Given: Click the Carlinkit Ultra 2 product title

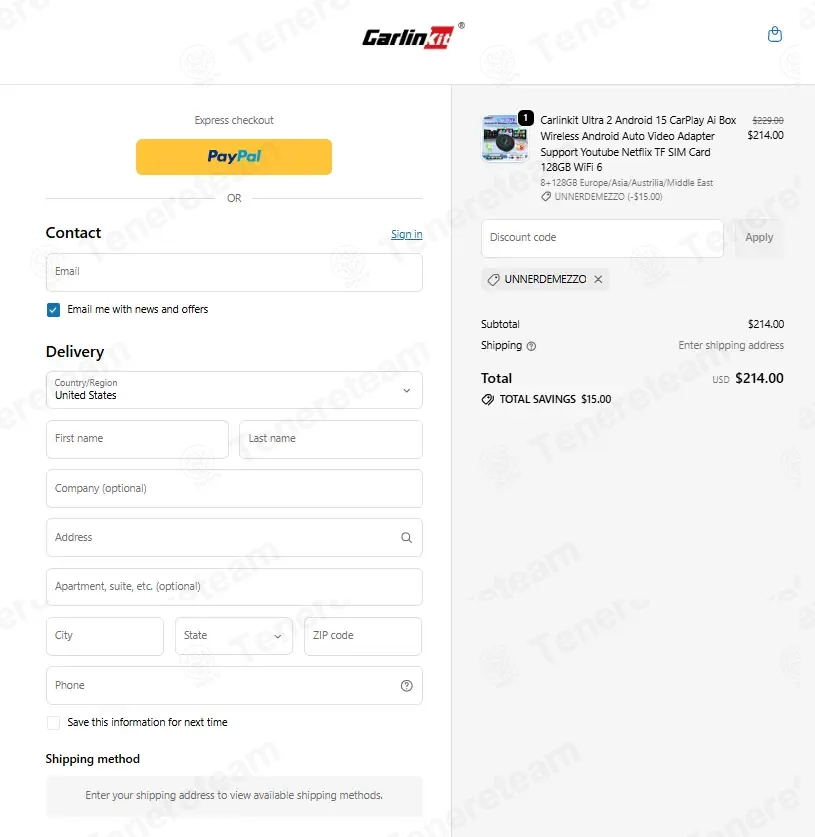Looking at the screenshot, I should (x=638, y=144).
